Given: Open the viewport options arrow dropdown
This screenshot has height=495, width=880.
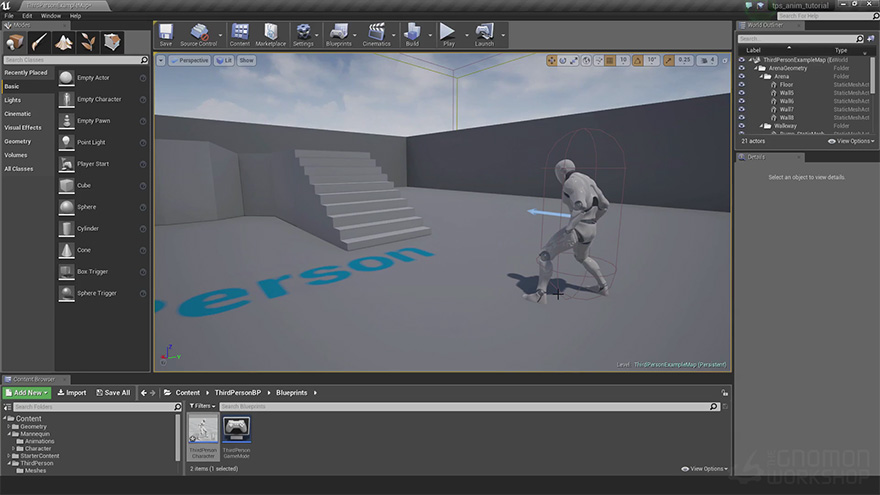Looking at the screenshot, I should click(161, 61).
